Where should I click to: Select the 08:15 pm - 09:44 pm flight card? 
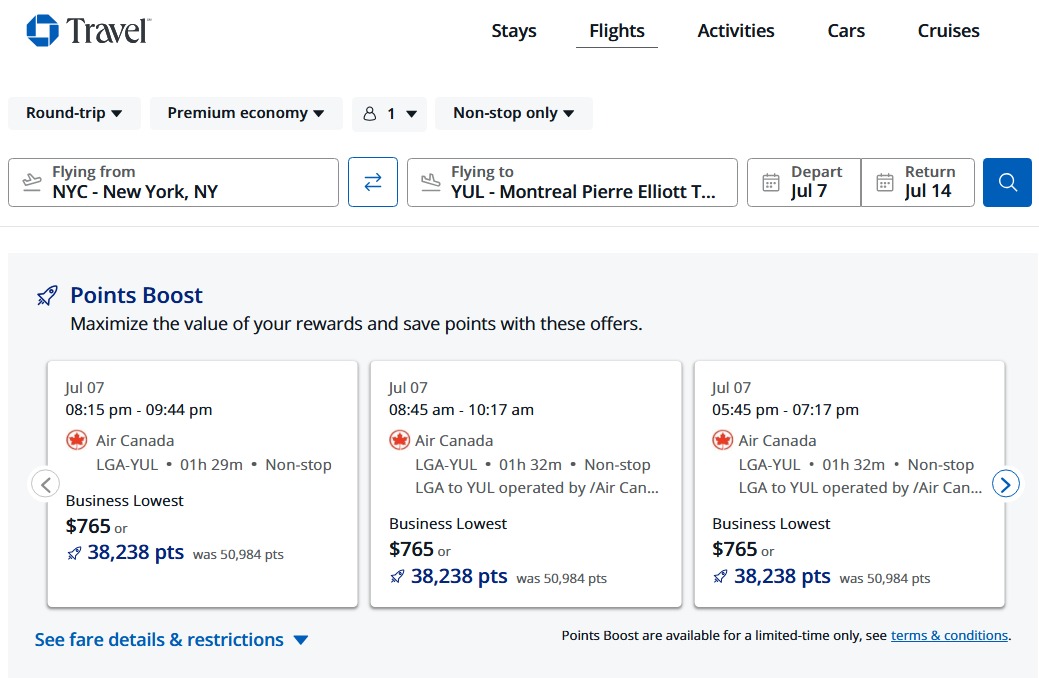pyautogui.click(x=203, y=484)
